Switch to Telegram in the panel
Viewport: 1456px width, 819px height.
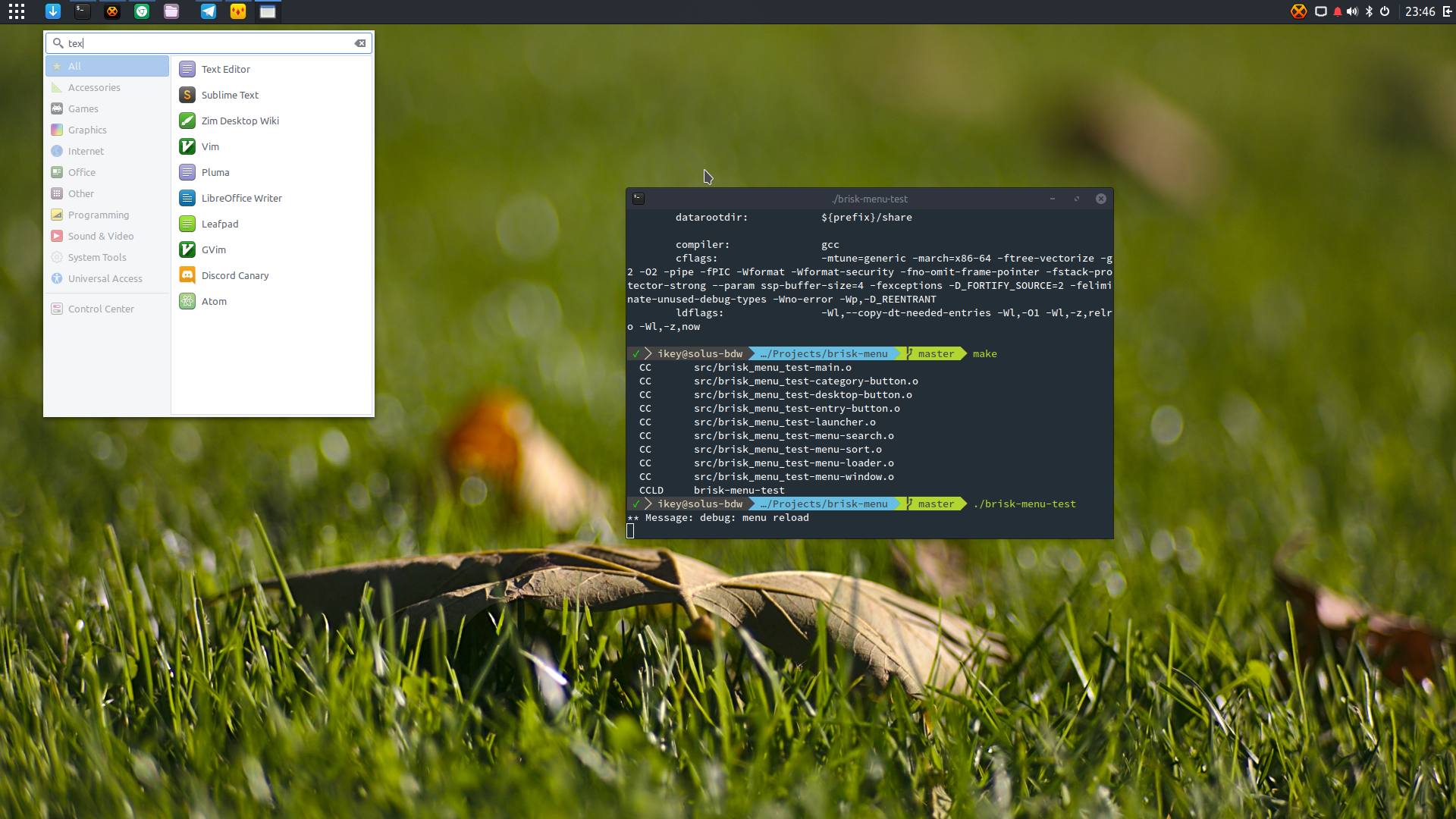tap(208, 11)
